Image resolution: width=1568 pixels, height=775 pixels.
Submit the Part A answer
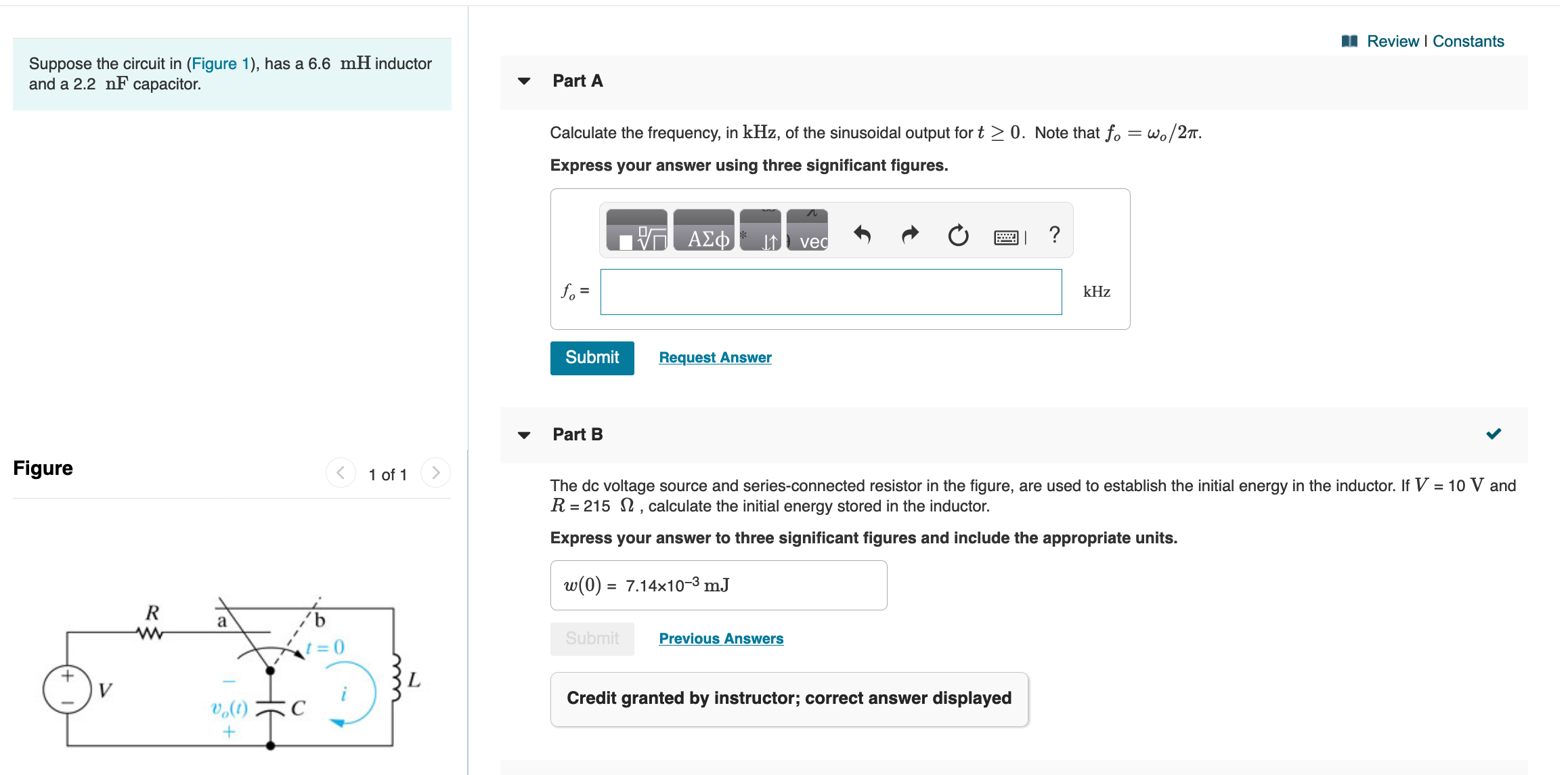592,358
